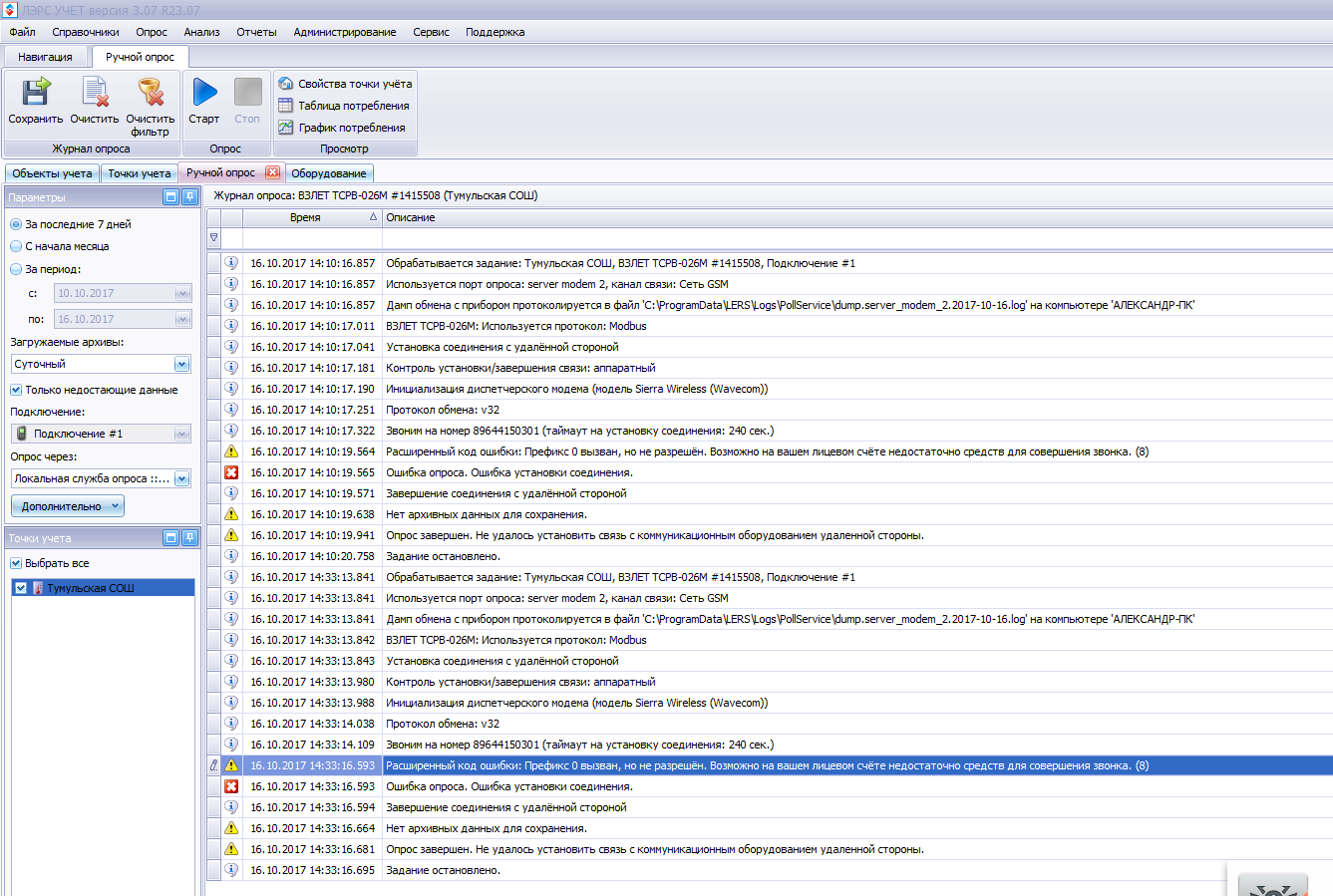Switch to Ручной опрос ribbon tab
Viewport: 1333px width, 896px height.
[x=140, y=57]
